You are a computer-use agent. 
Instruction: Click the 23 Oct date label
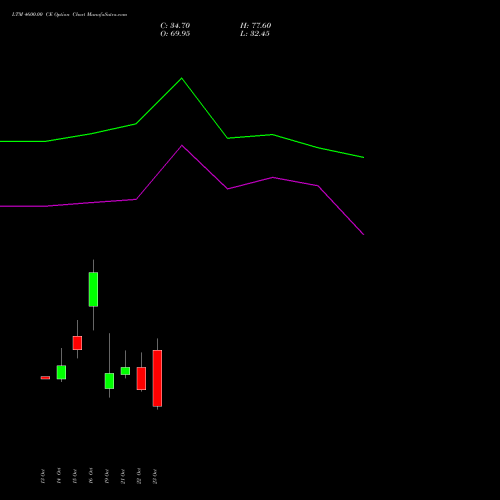tap(155, 476)
